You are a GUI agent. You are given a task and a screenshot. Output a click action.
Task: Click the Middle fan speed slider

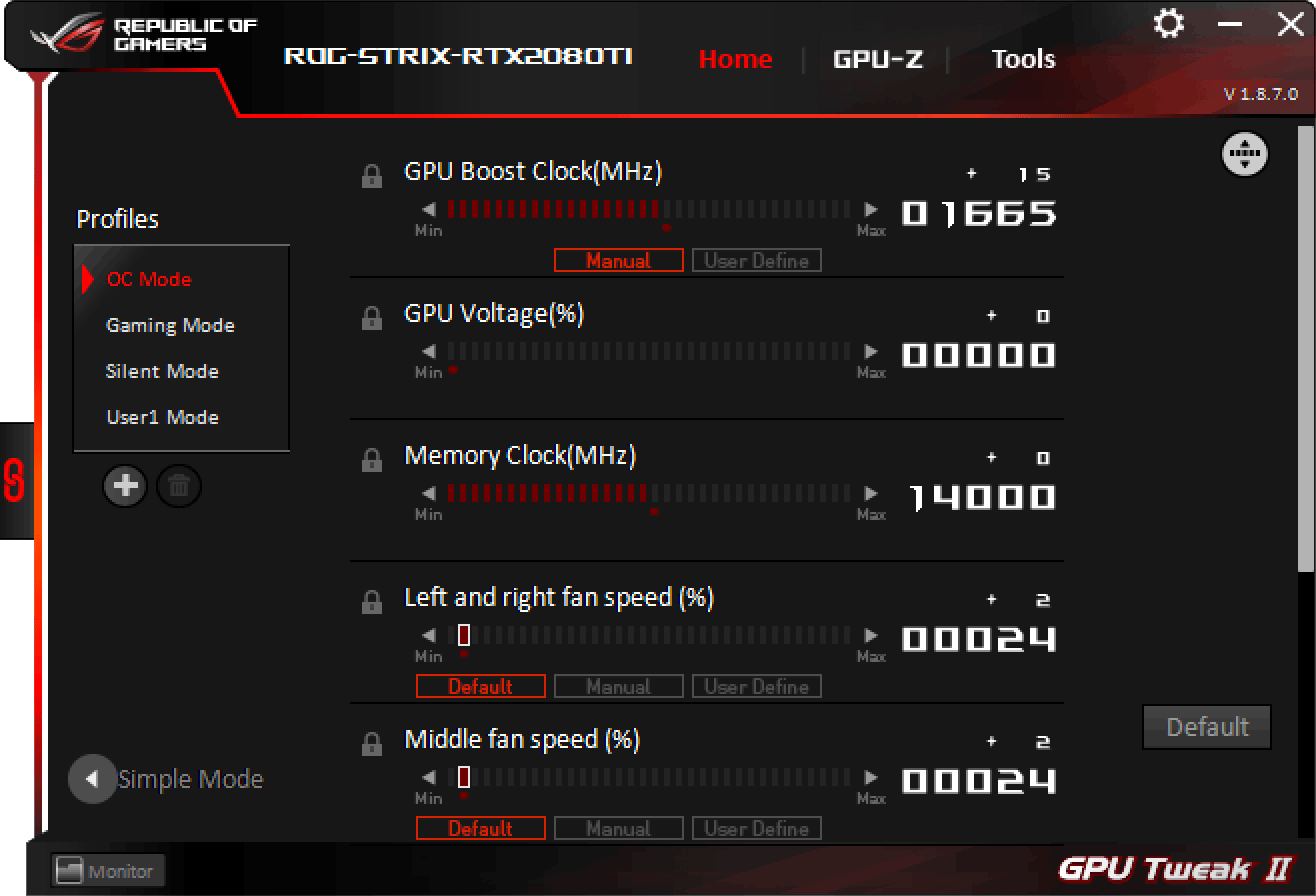coord(650,778)
